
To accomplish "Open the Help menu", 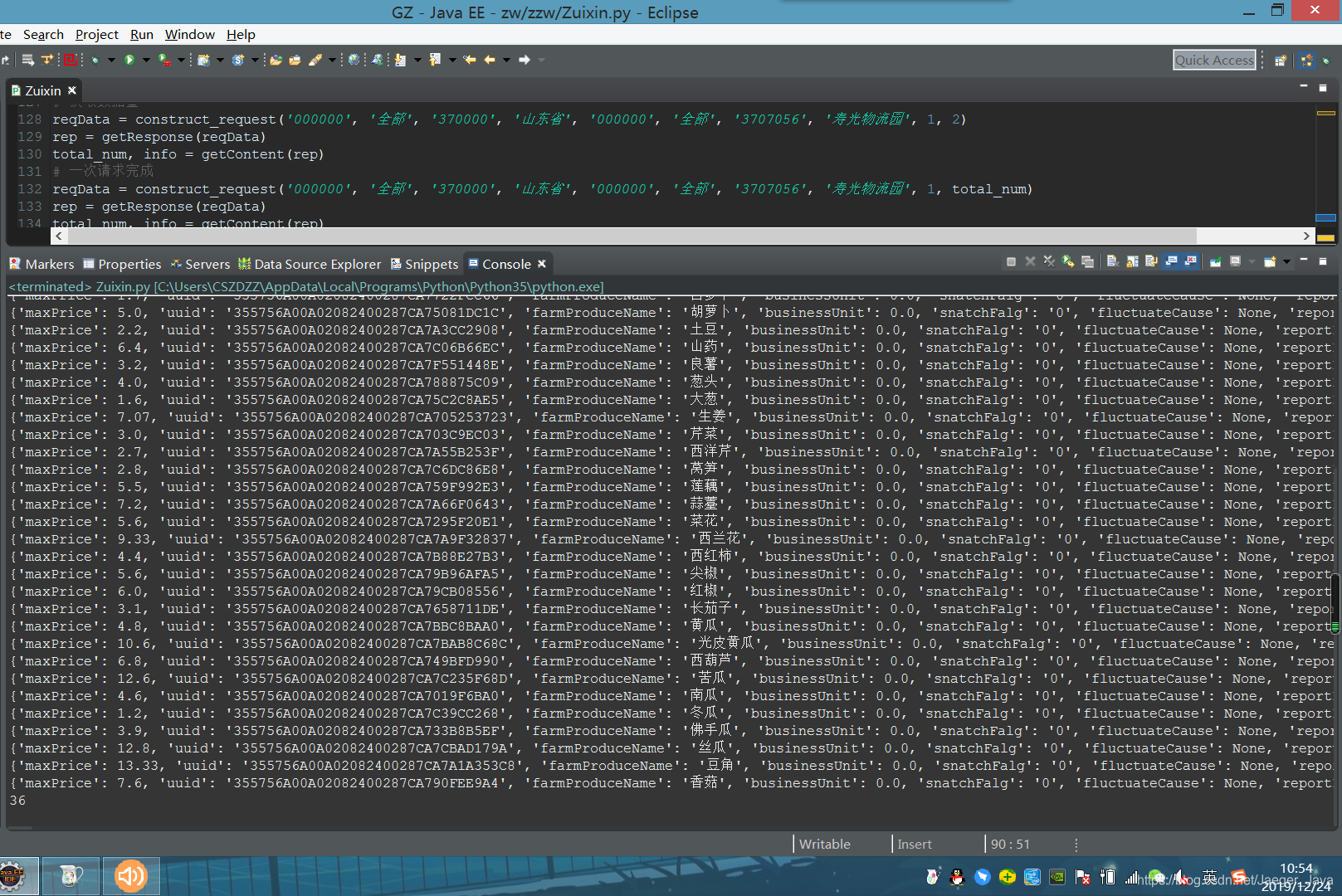I will click(x=241, y=34).
